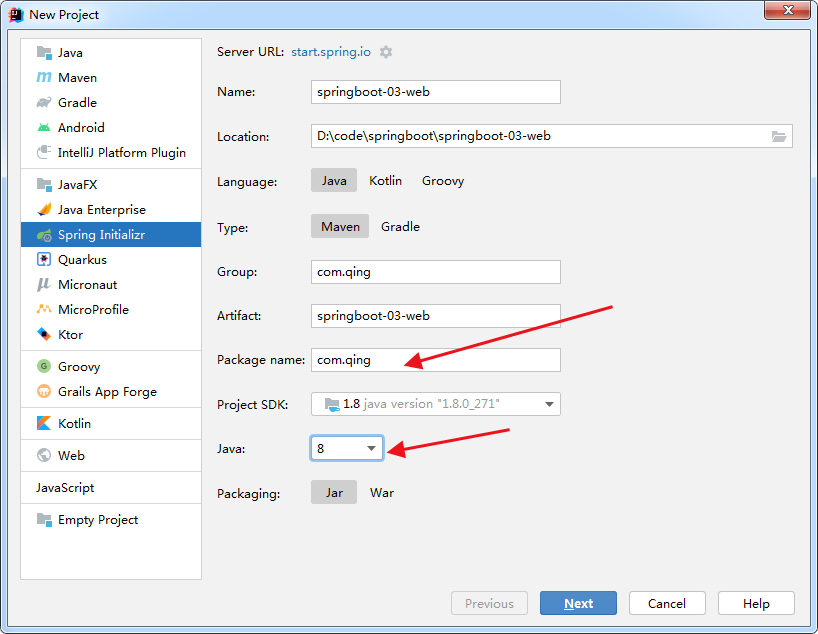Image resolution: width=818 pixels, height=634 pixels.
Task: Select Gradle label in project list
Action: (x=77, y=103)
